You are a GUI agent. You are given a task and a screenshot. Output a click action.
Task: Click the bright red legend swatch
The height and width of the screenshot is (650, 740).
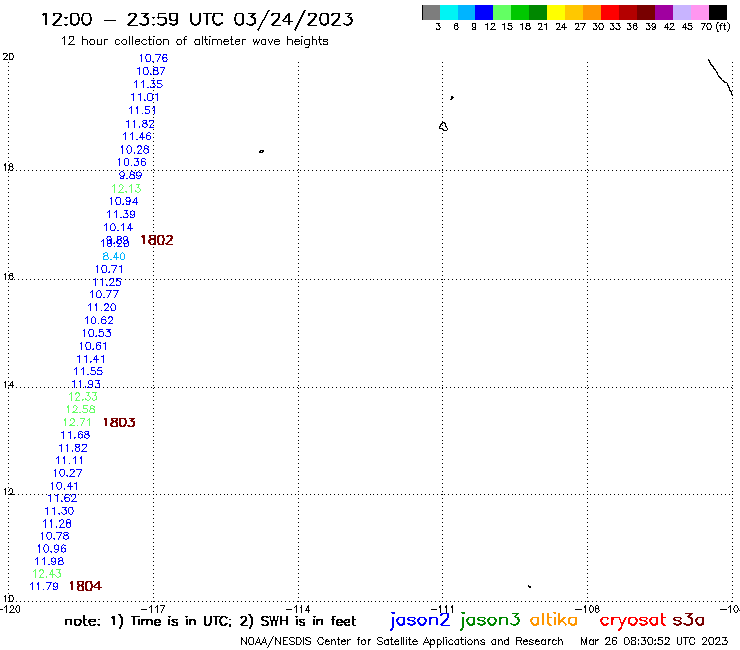610,12
